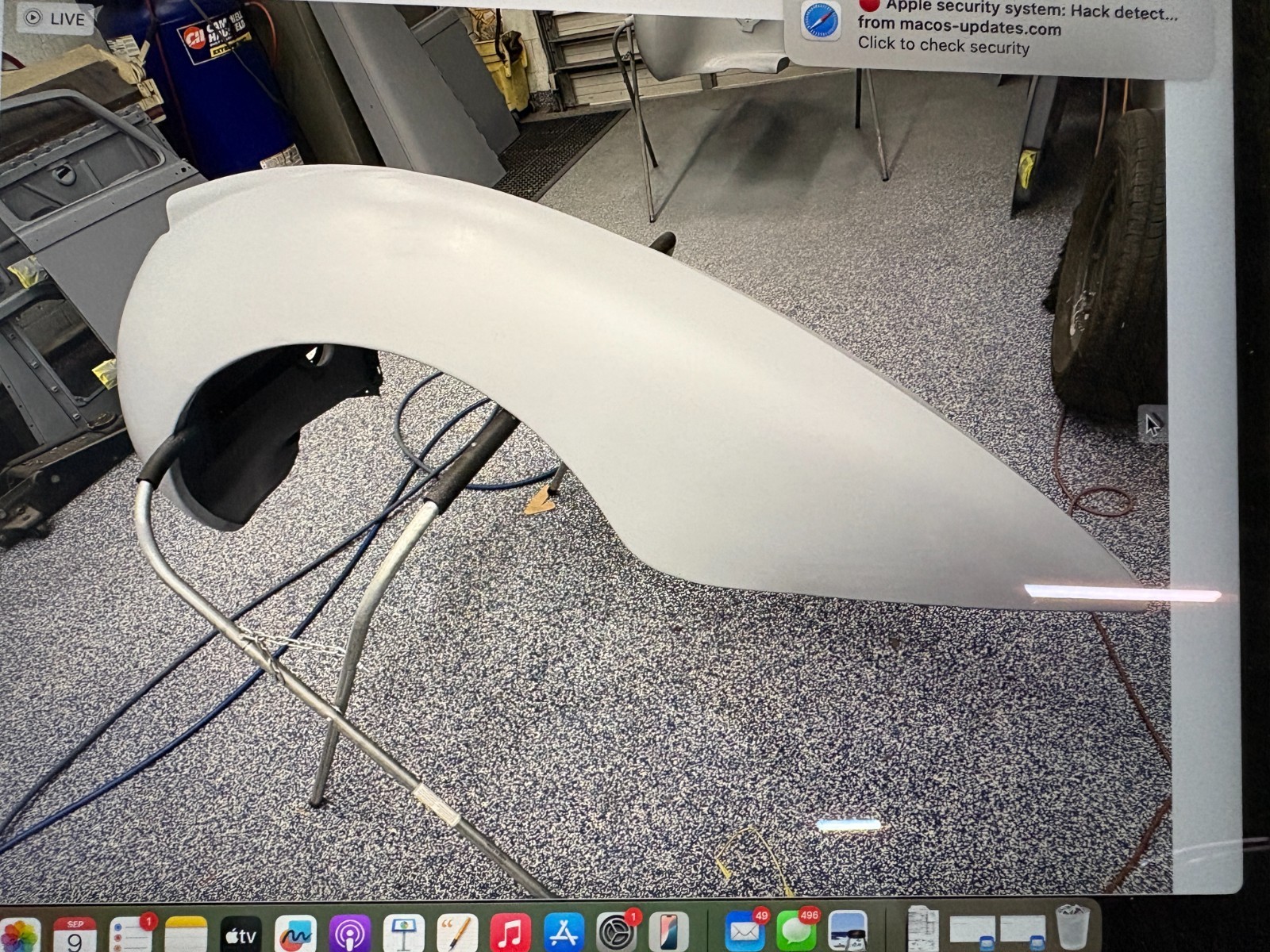Image resolution: width=1270 pixels, height=952 pixels.
Task: Open Notes app in Dock
Action: pyautogui.click(x=186, y=936)
